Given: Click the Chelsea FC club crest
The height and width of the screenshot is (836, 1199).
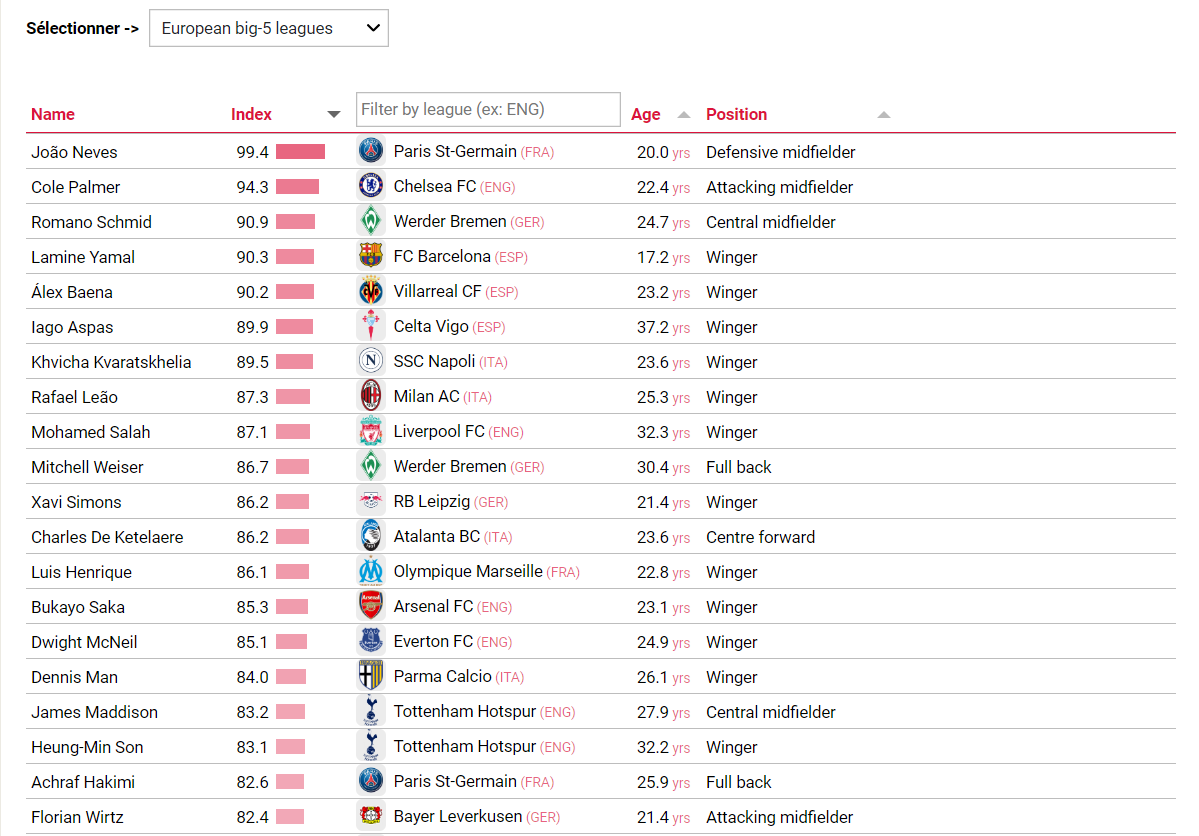Looking at the screenshot, I should coord(371,186).
